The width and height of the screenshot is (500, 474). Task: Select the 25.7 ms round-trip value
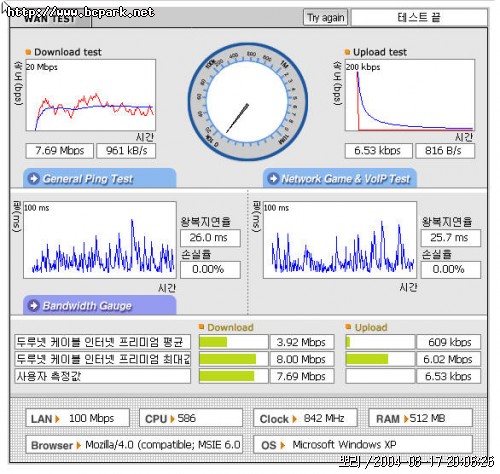click(451, 238)
